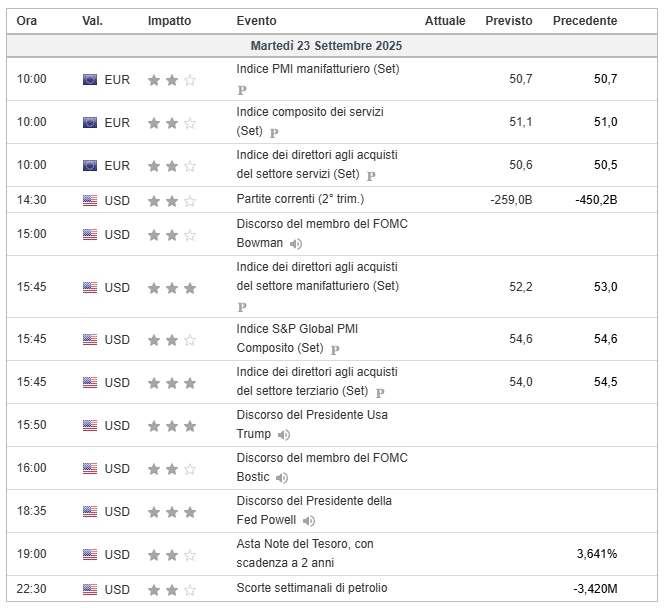Click the speaker icon beside Trump speech
Image resolution: width=666 pixels, height=608 pixels.
(x=284, y=435)
